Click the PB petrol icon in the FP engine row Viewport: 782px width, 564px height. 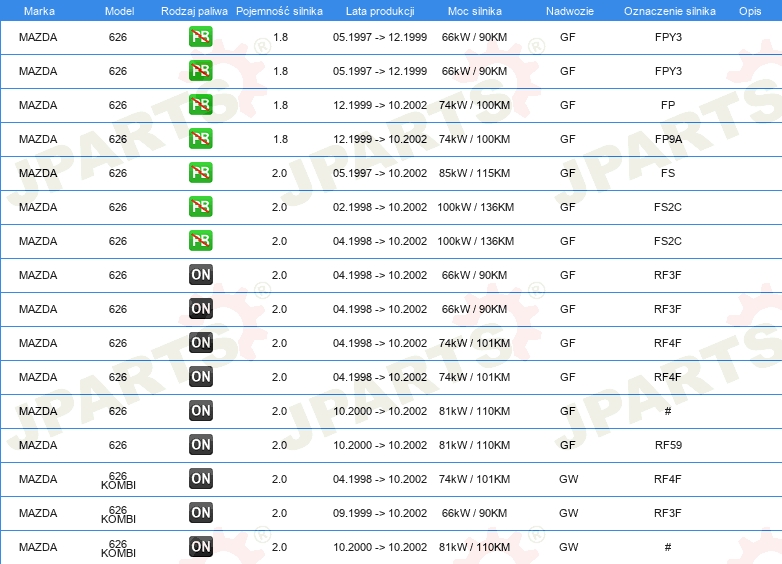[x=200, y=105]
